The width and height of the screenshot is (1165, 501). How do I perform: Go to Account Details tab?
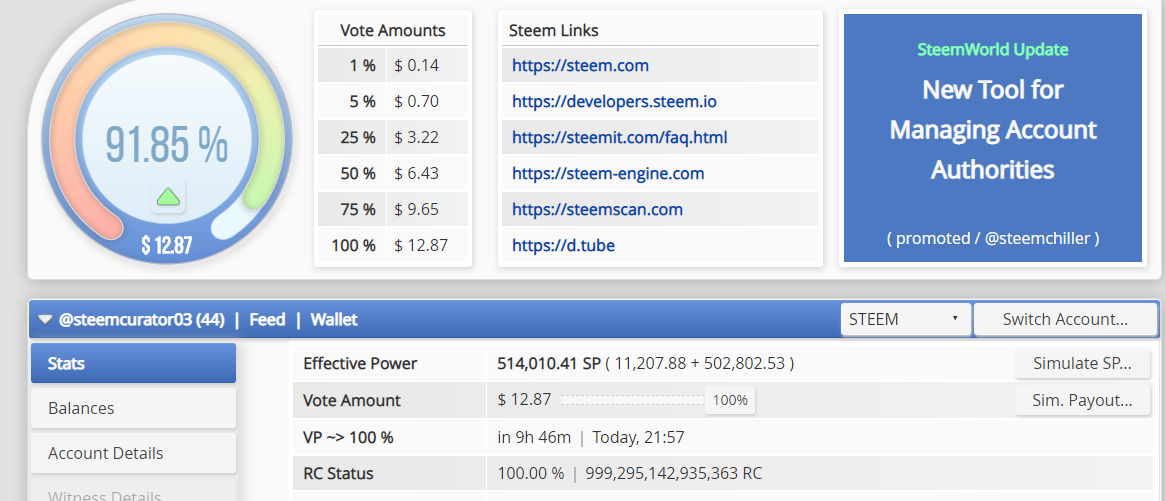[133, 453]
